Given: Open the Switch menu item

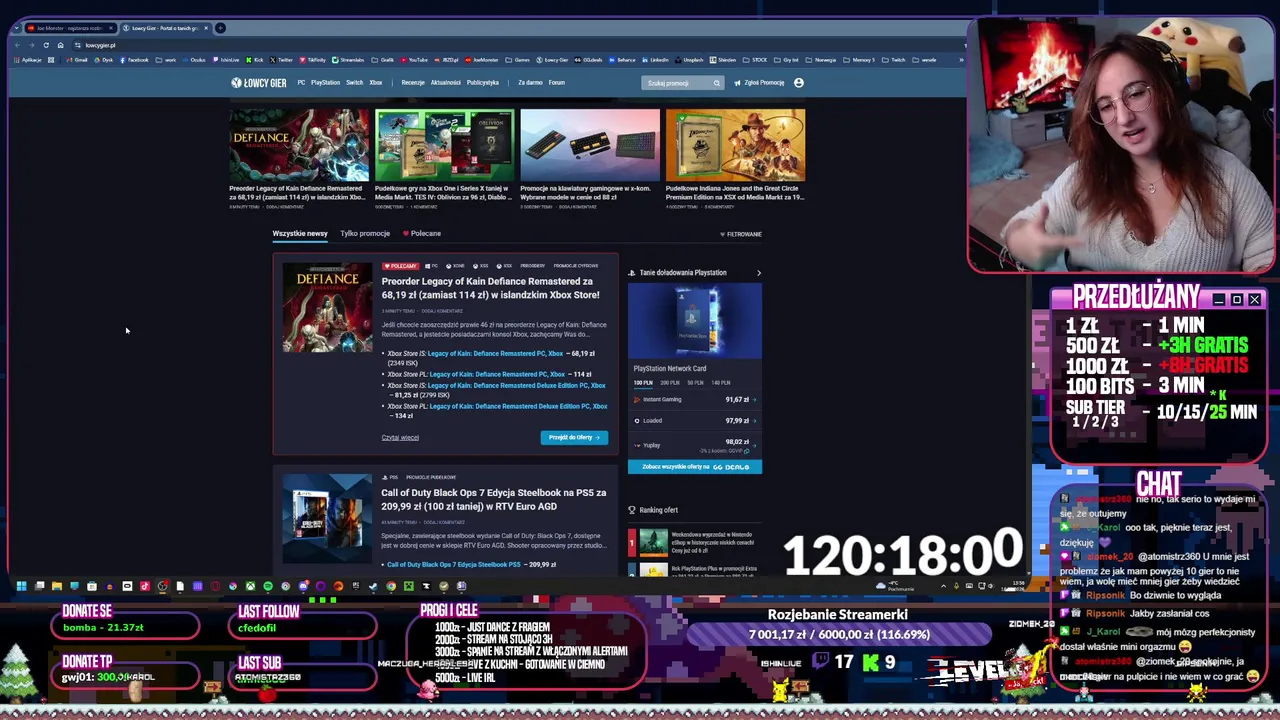Looking at the screenshot, I should (354, 83).
